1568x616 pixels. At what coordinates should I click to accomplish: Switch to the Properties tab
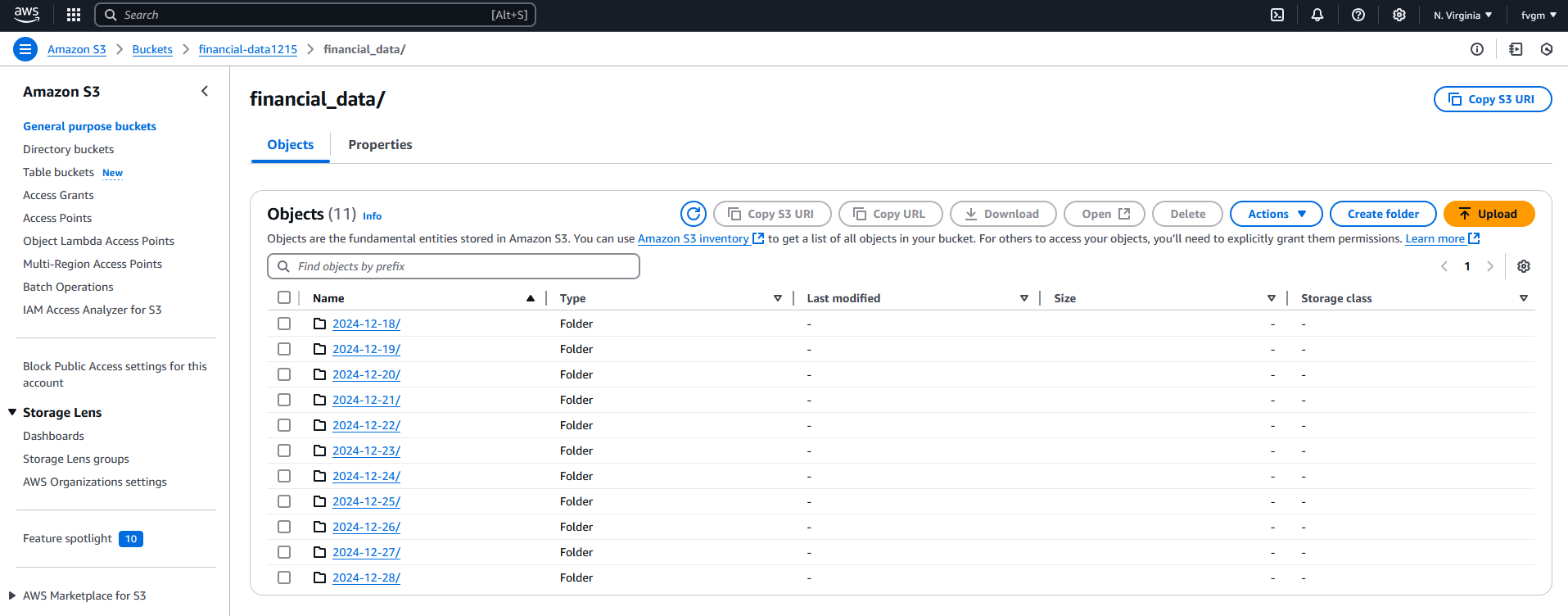tap(380, 145)
